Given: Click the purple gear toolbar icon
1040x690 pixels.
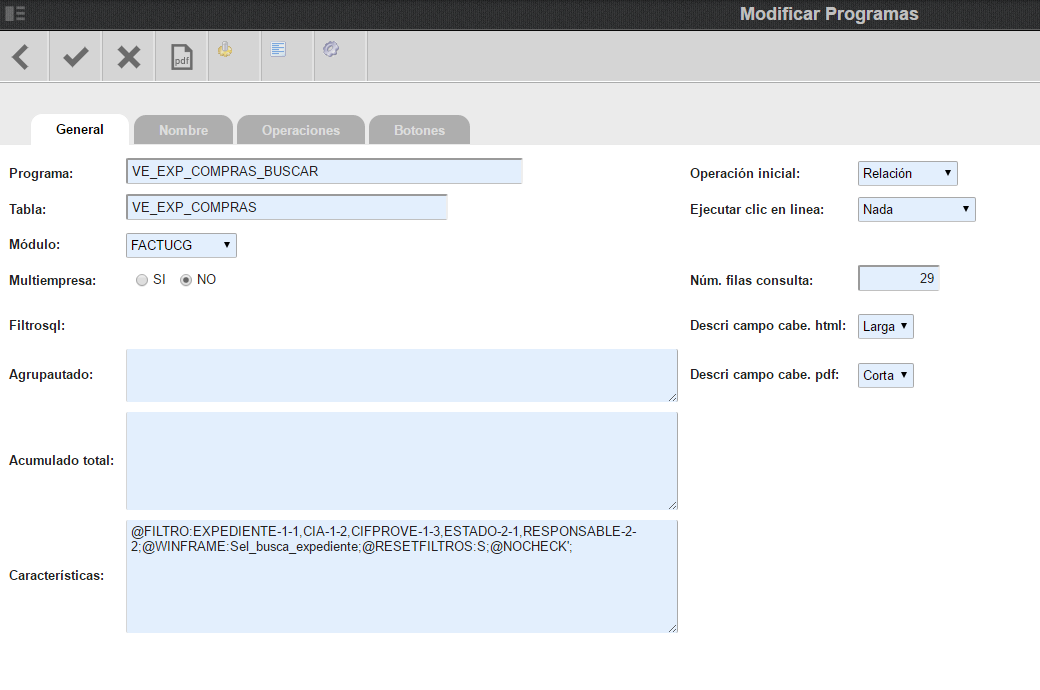Looking at the screenshot, I should pos(331,49).
